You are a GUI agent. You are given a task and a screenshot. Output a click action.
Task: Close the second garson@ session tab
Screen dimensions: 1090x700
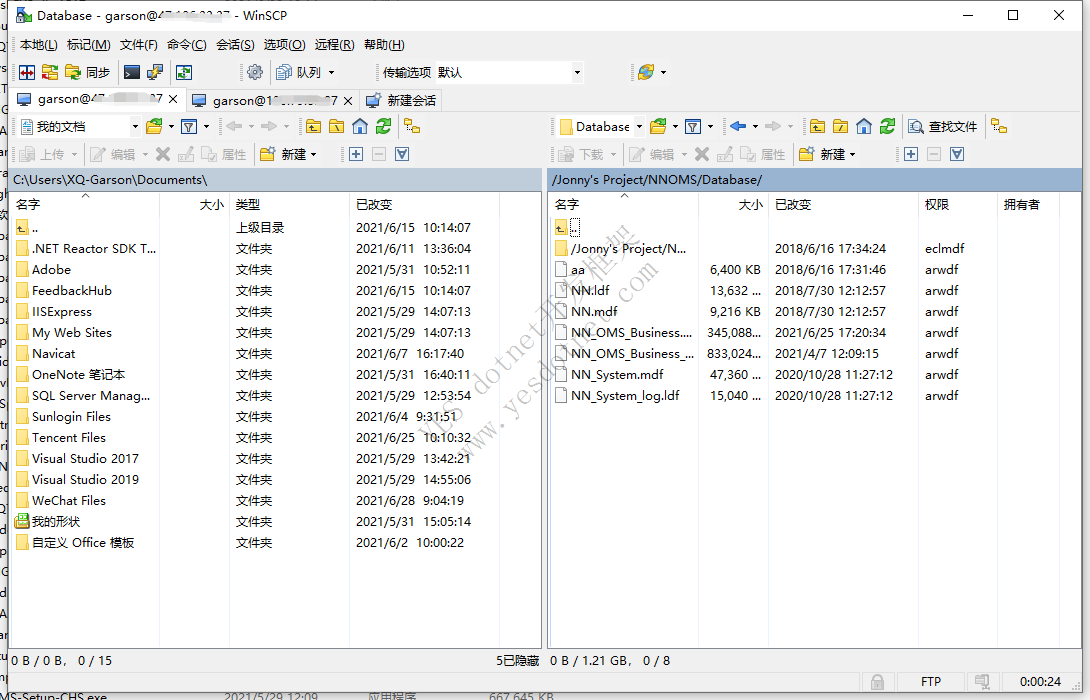[x=348, y=101]
